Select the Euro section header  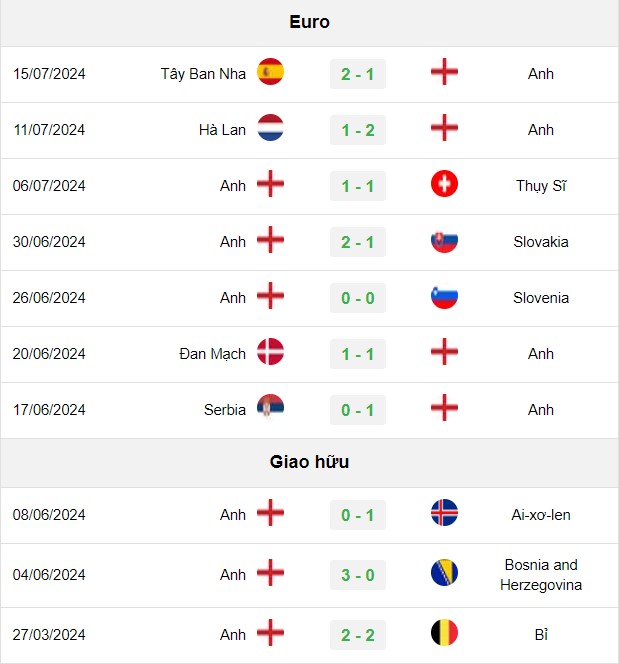tap(310, 22)
